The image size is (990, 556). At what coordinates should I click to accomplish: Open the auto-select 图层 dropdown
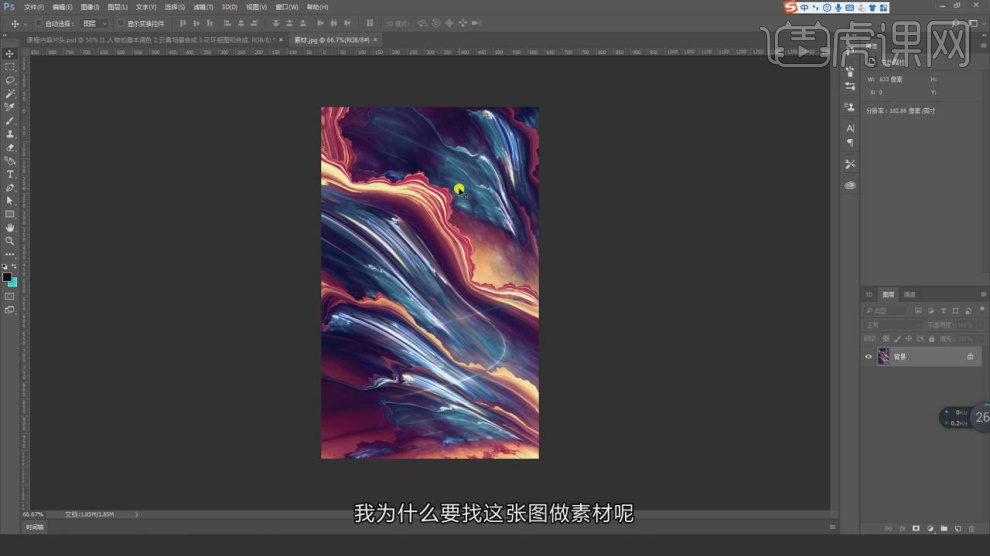95,23
